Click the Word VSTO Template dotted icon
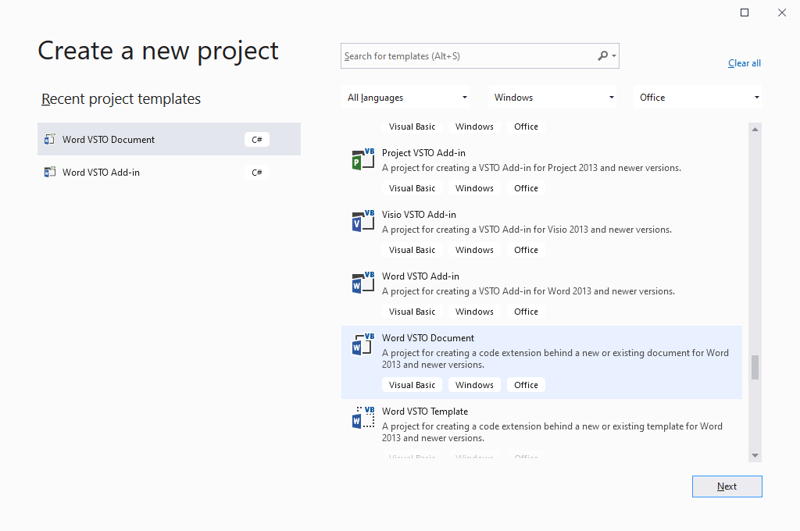 click(x=363, y=418)
